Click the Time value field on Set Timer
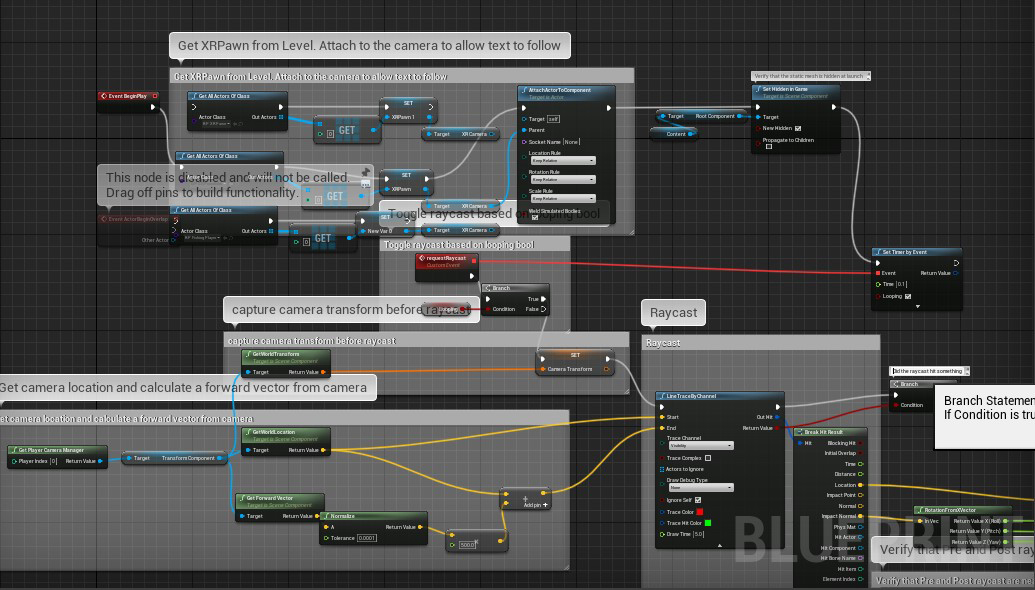 pos(901,284)
